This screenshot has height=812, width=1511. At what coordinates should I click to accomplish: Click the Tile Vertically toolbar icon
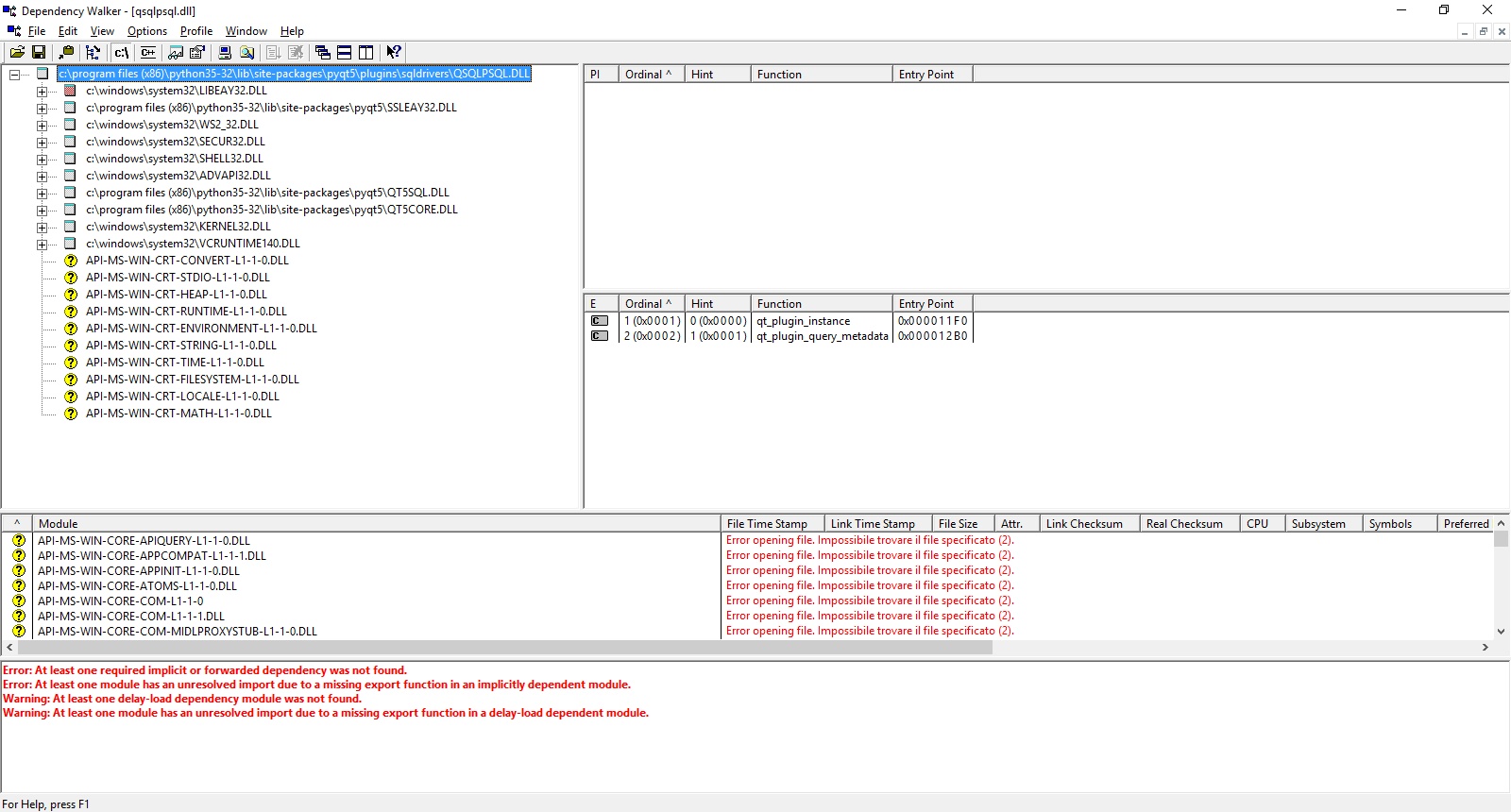(366, 53)
